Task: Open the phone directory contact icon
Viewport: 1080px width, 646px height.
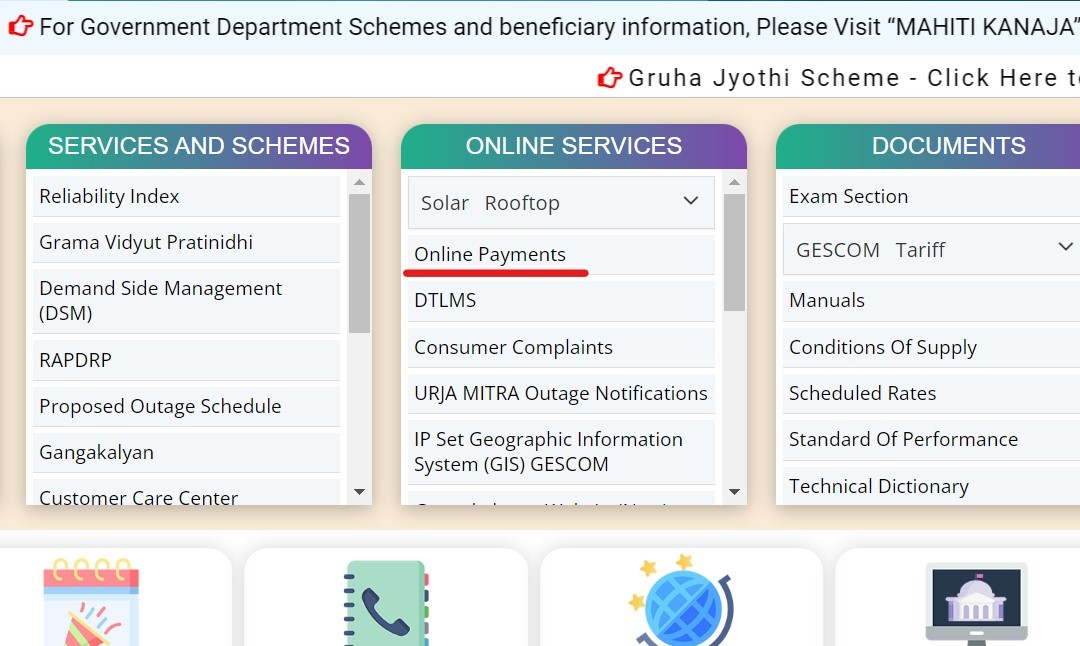Action: tap(386, 600)
